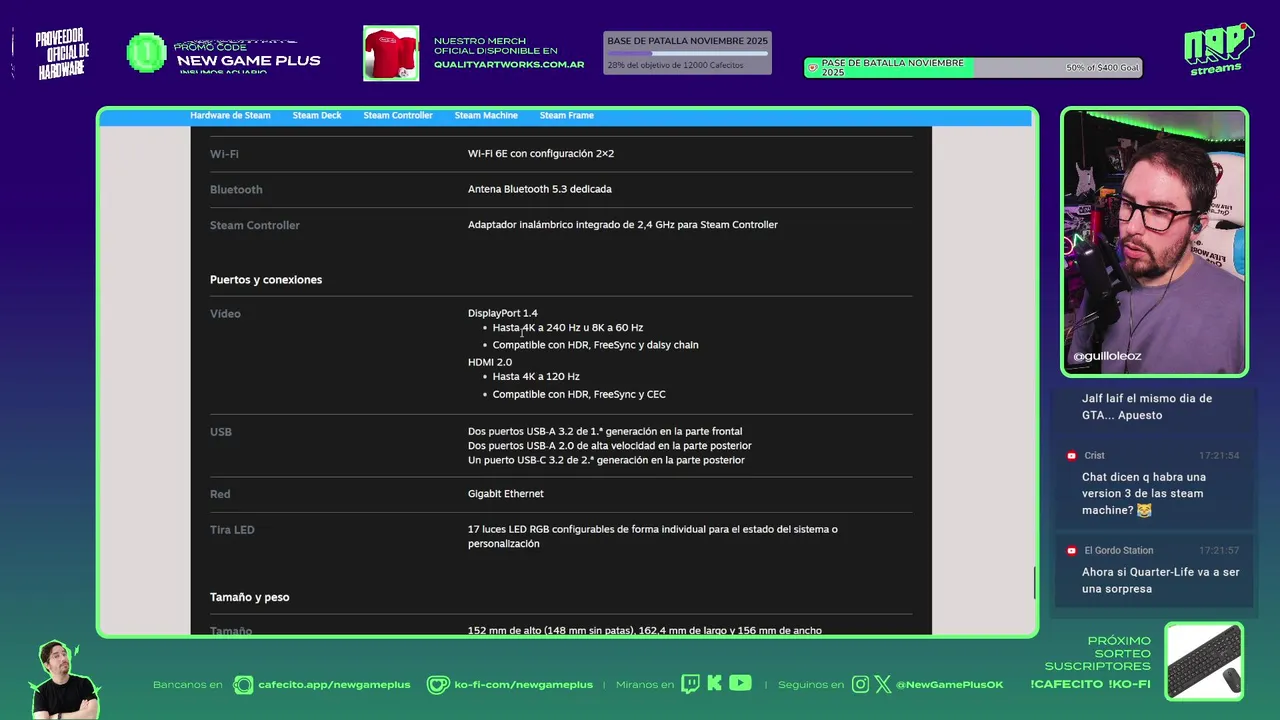Click the Ko-fi cup icon
1280x720 pixels.
click(438, 685)
